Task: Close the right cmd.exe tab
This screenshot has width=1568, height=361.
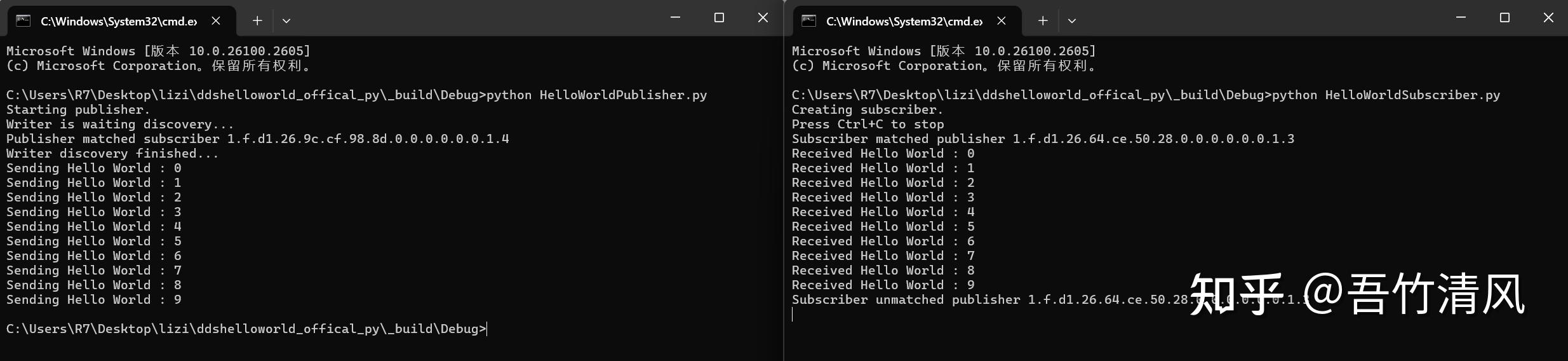Action: [x=1002, y=21]
